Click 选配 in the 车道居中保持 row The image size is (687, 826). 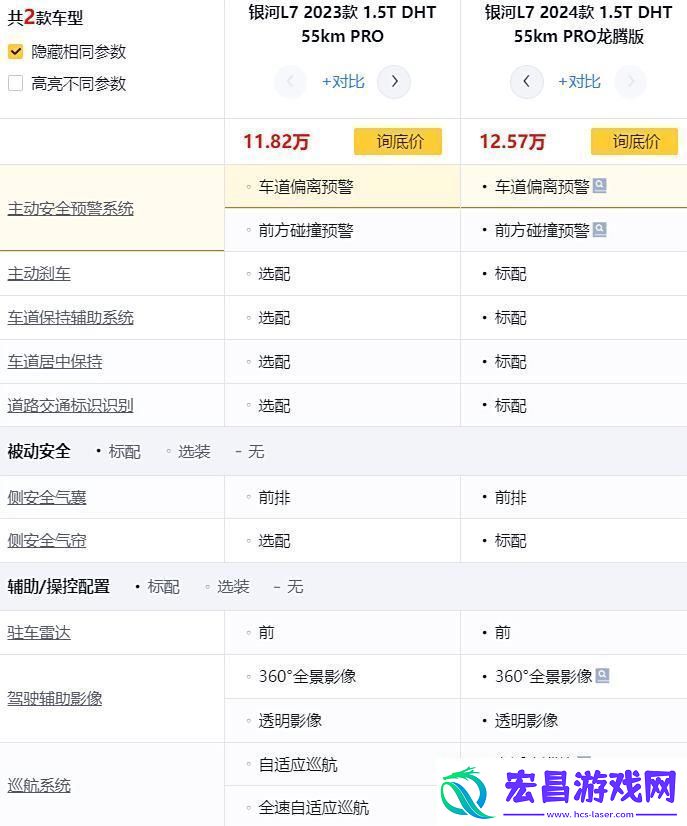[274, 362]
